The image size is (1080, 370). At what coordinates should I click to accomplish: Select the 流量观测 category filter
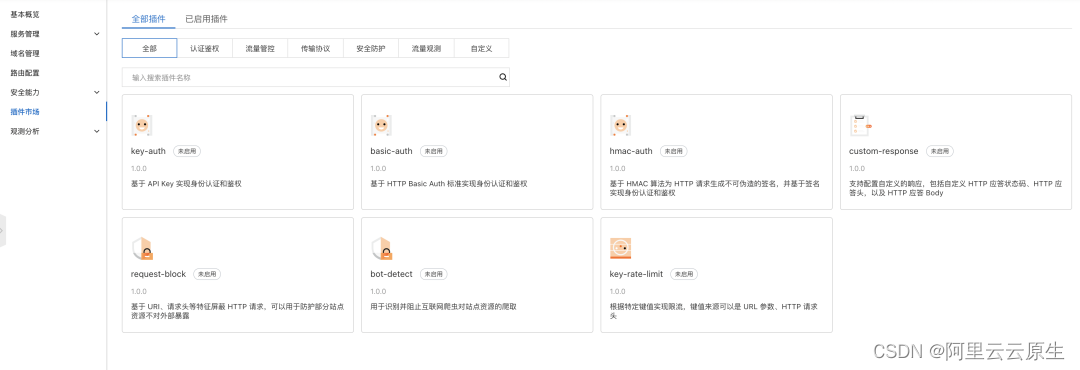coord(426,48)
